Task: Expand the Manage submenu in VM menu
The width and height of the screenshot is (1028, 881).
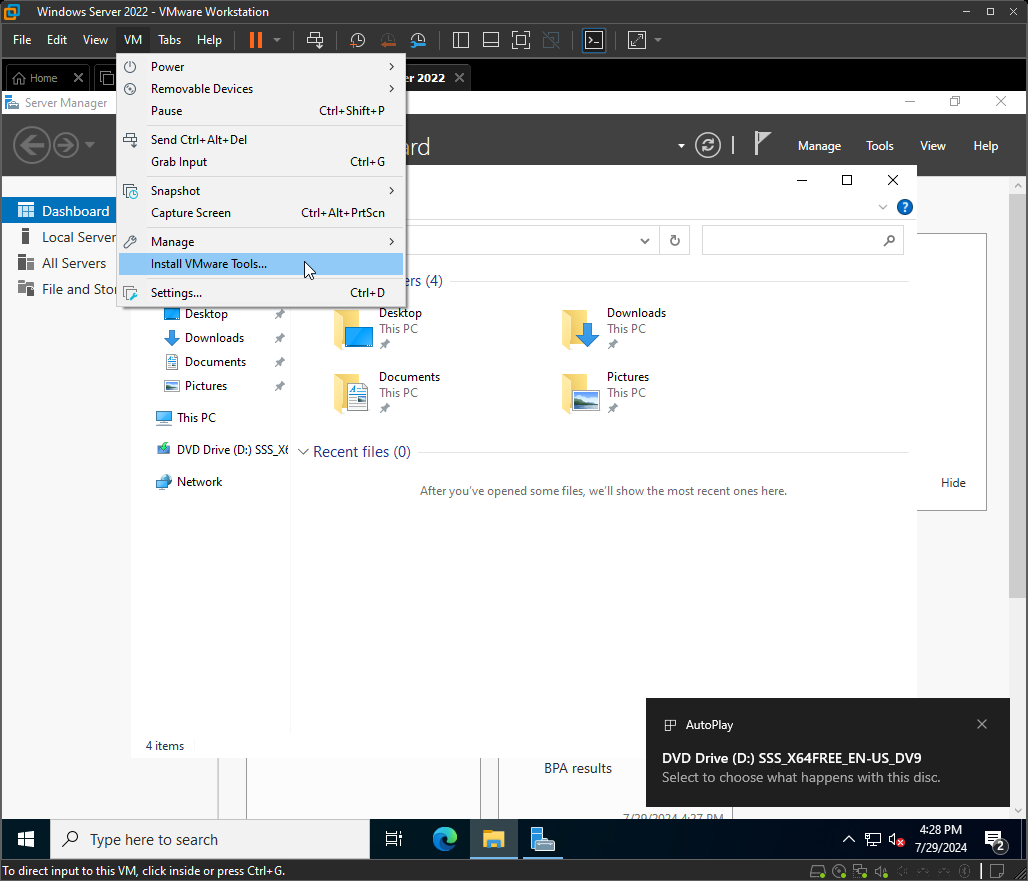Action: click(261, 242)
